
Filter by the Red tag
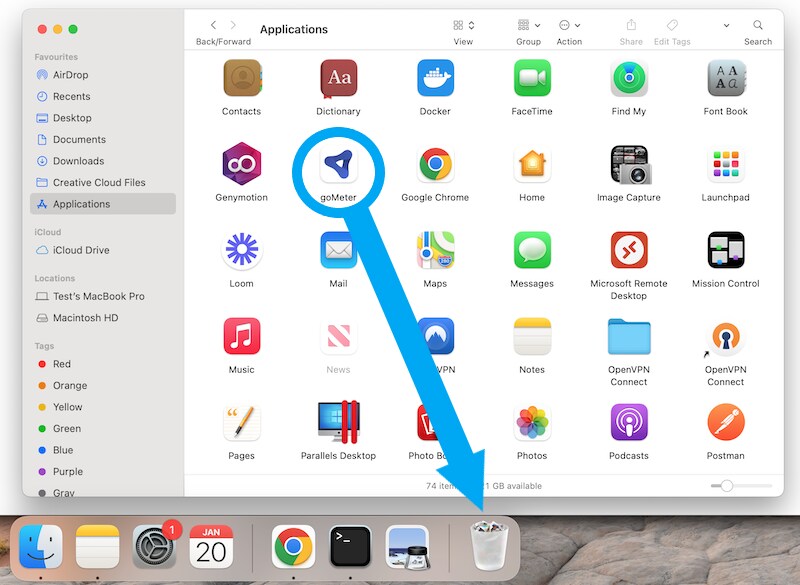(103, 364)
